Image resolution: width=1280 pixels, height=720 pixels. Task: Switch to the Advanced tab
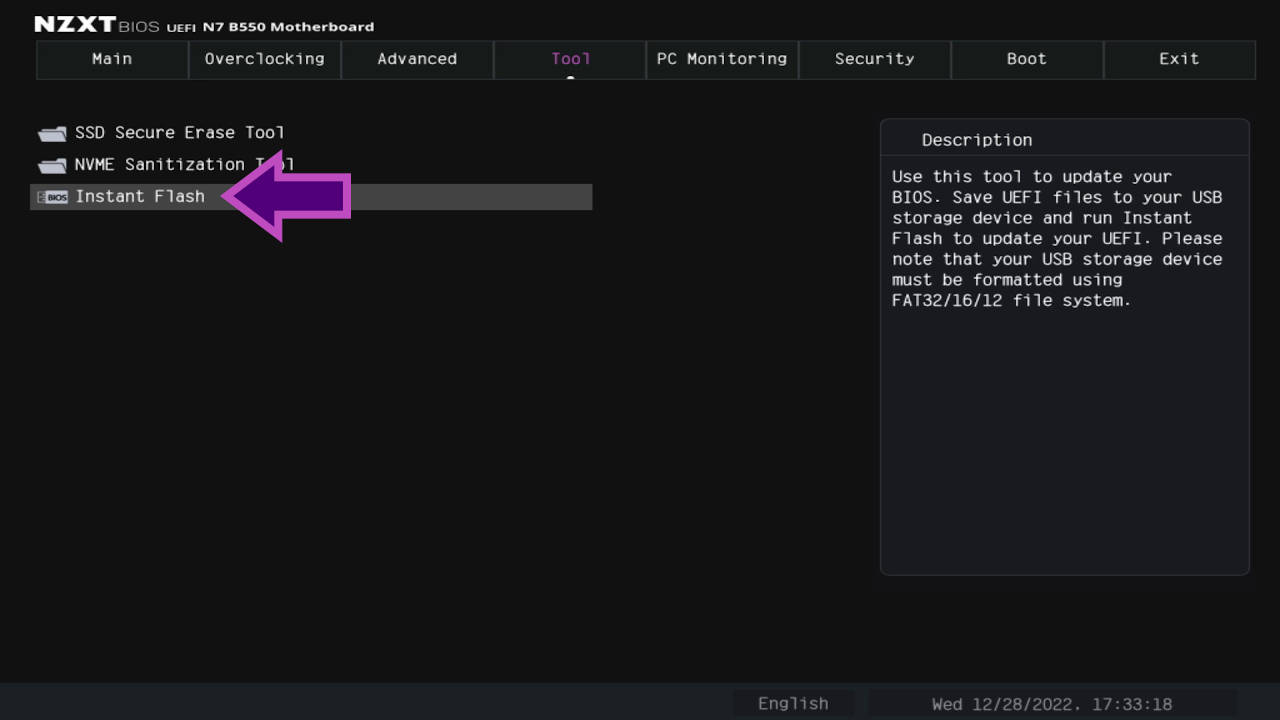(417, 59)
